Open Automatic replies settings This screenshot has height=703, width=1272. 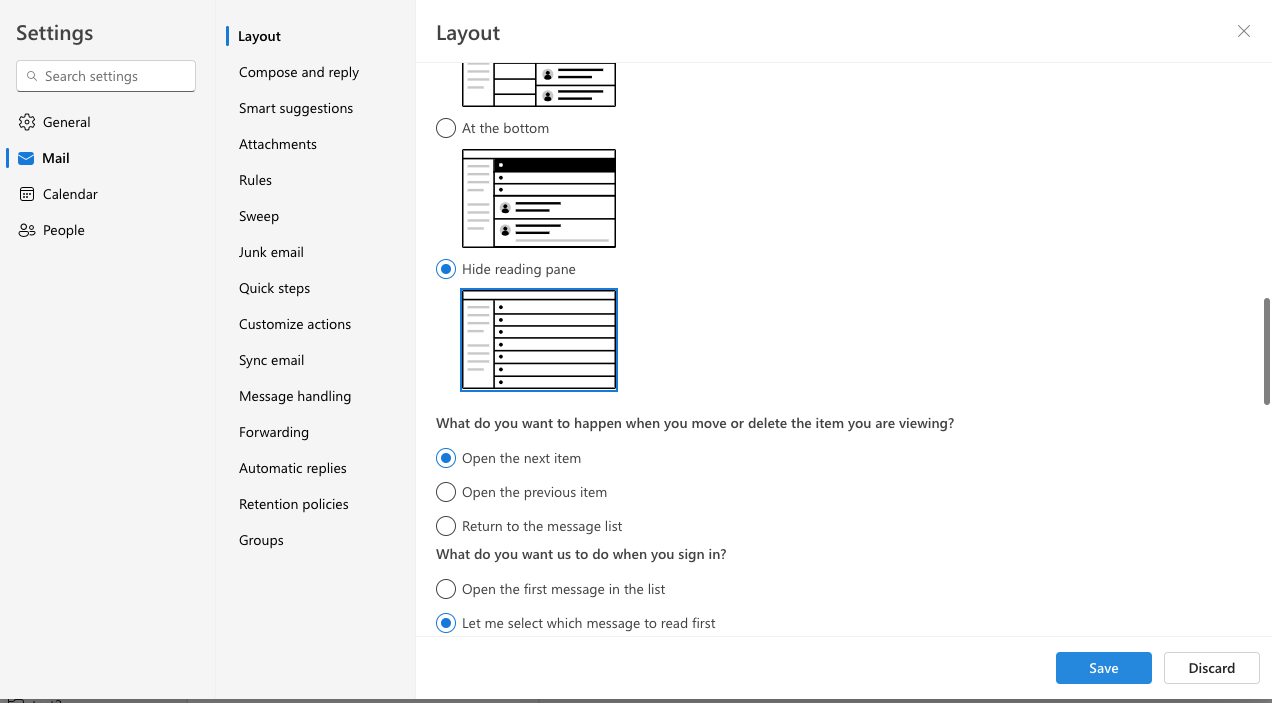coord(293,468)
